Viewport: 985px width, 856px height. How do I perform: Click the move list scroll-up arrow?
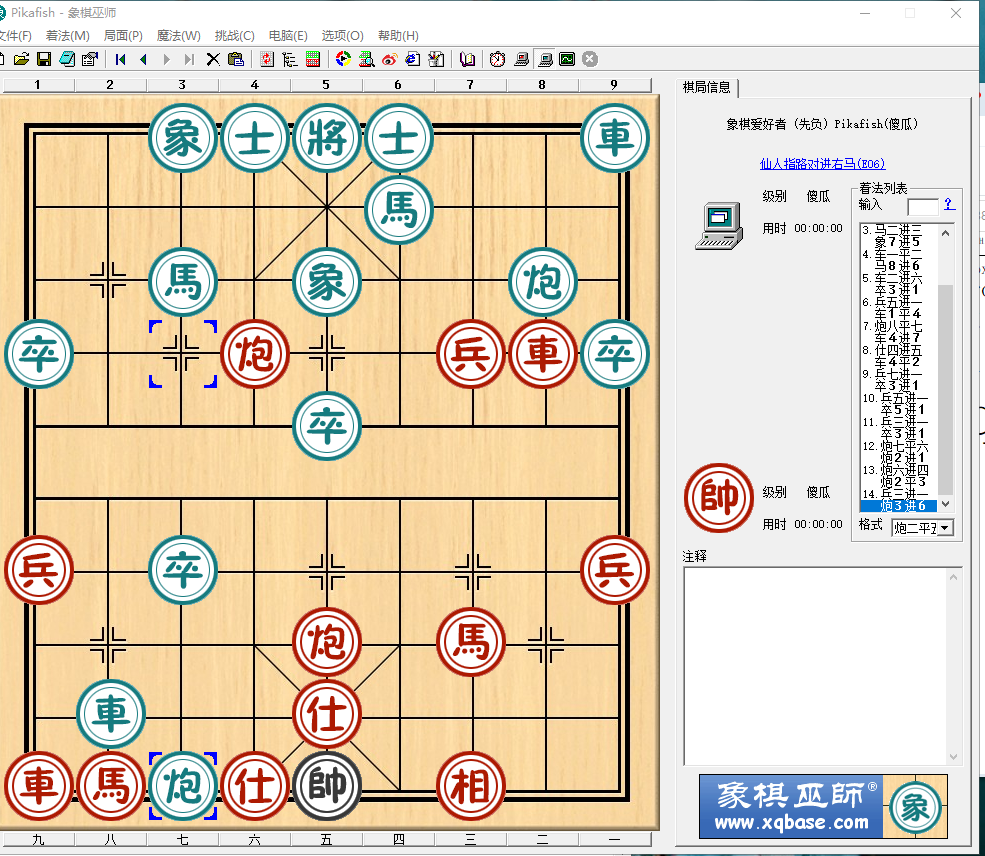pyautogui.click(x=945, y=233)
